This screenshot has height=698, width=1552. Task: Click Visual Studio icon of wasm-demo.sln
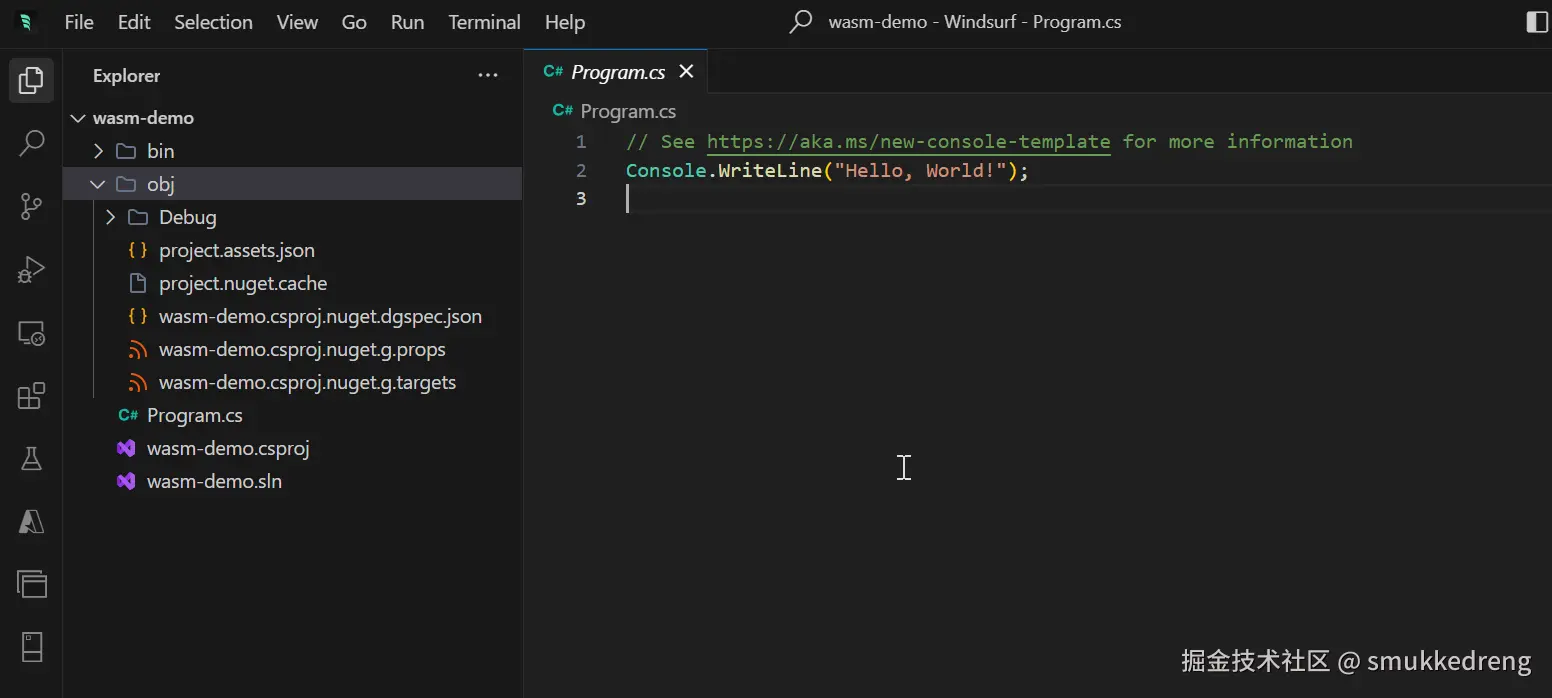pyautogui.click(x=126, y=481)
